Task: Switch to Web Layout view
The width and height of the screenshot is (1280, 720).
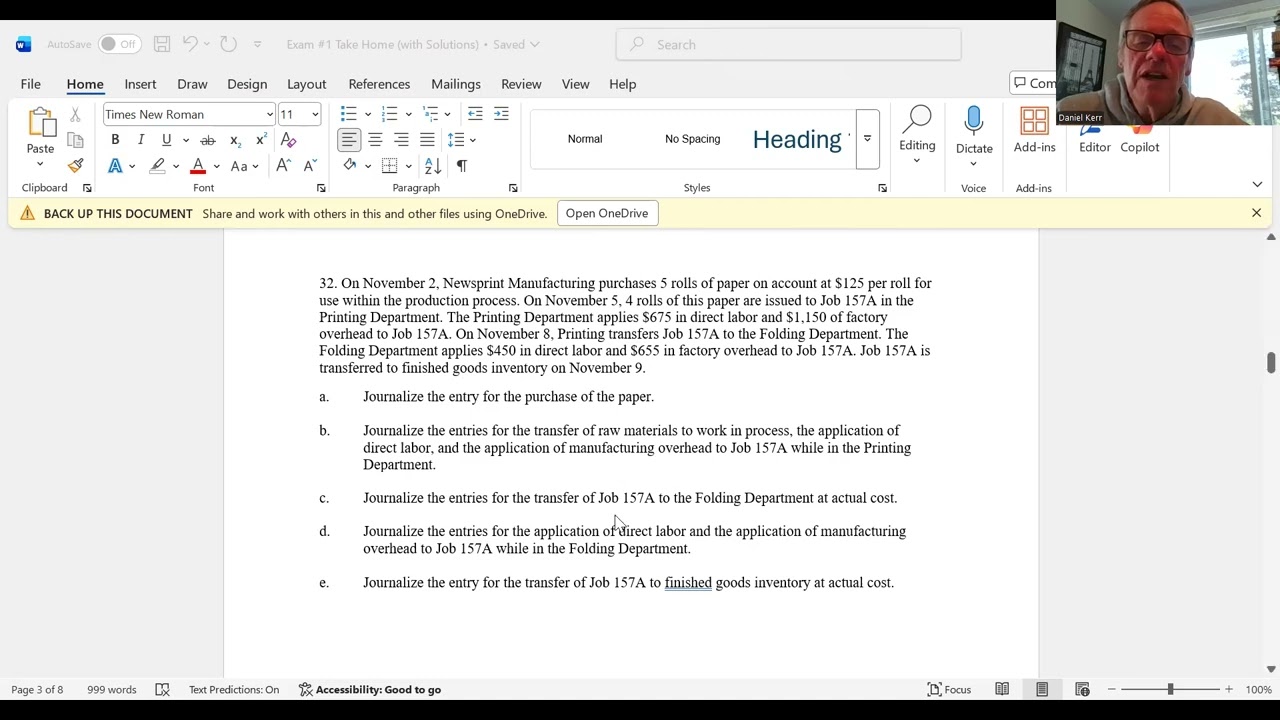Action: point(1082,689)
